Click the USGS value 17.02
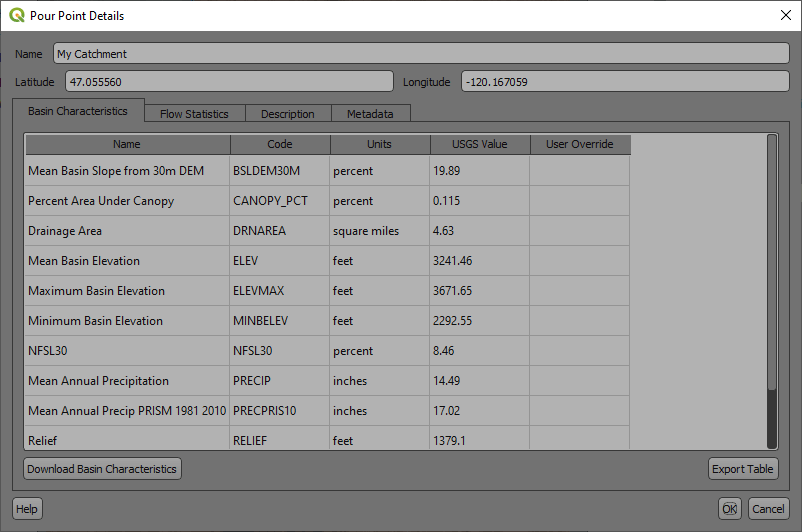 tap(479, 411)
